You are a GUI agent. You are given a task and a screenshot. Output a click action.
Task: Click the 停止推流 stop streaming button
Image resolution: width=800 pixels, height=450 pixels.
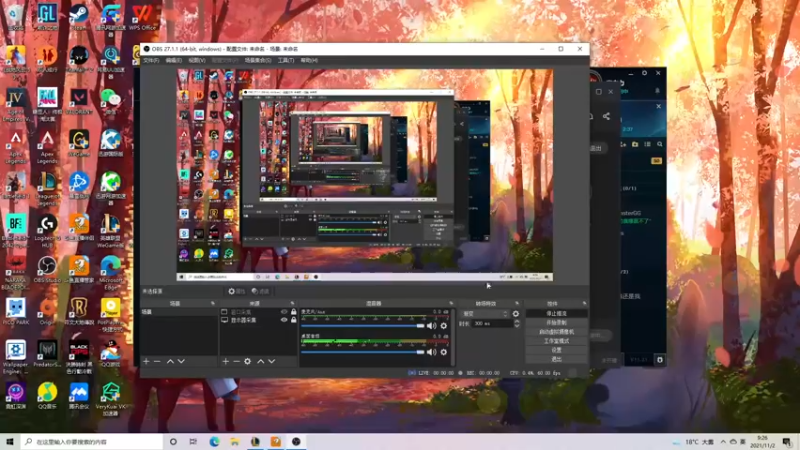(x=556, y=313)
